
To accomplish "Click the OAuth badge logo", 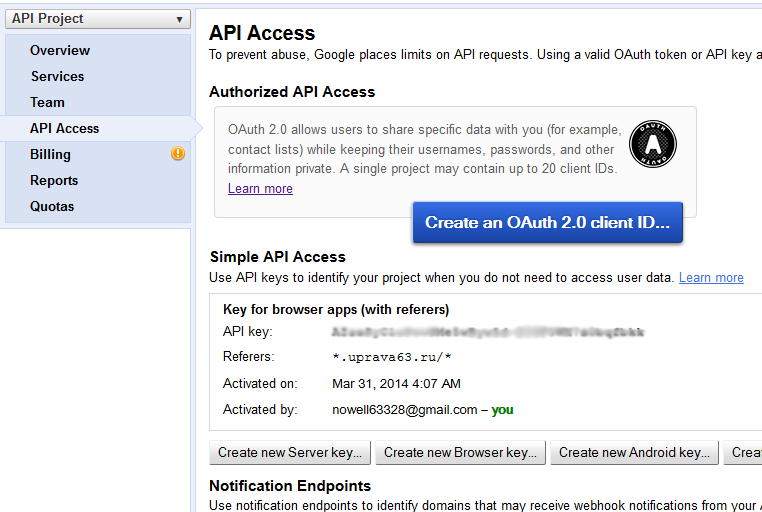I will coord(652,145).
